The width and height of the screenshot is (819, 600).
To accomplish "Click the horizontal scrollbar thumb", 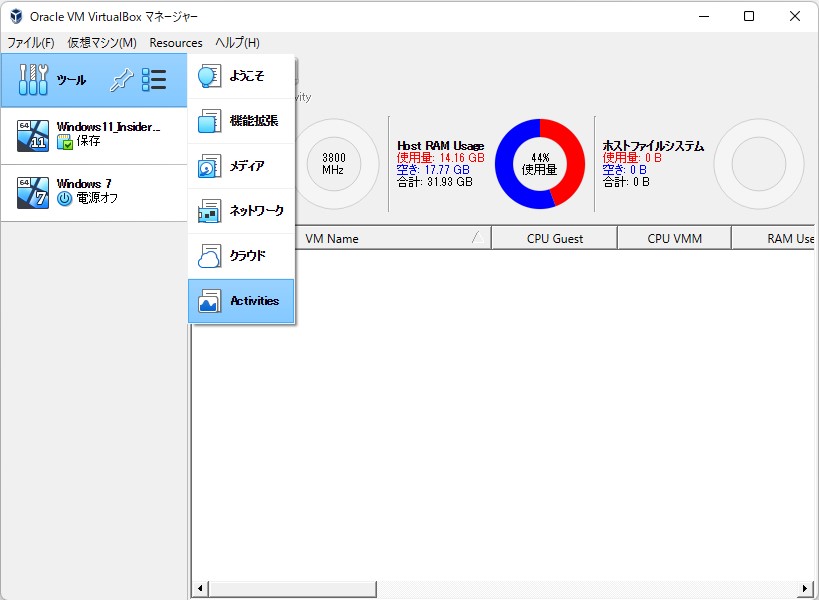I will point(292,589).
